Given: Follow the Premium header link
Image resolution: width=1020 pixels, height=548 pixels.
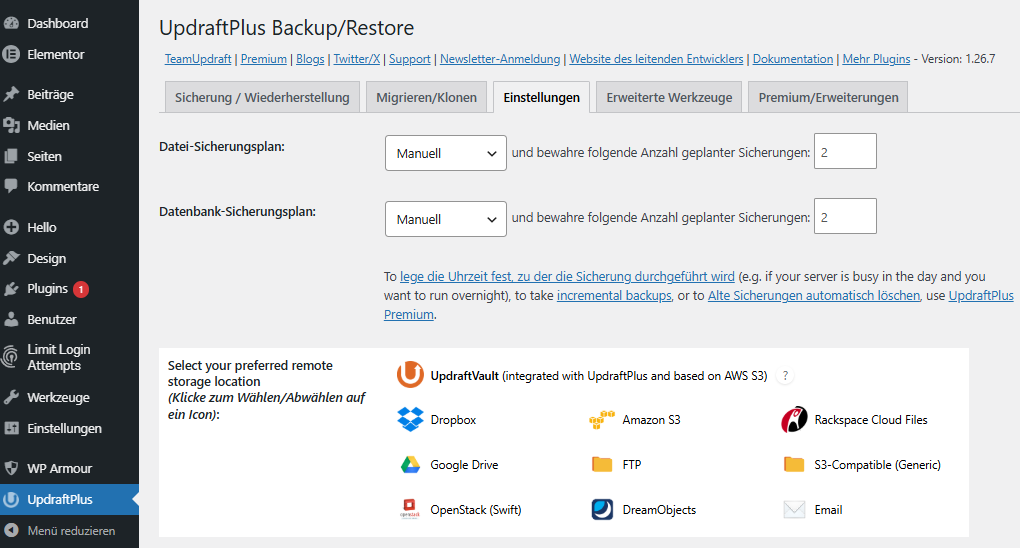Looking at the screenshot, I should pos(263,59).
